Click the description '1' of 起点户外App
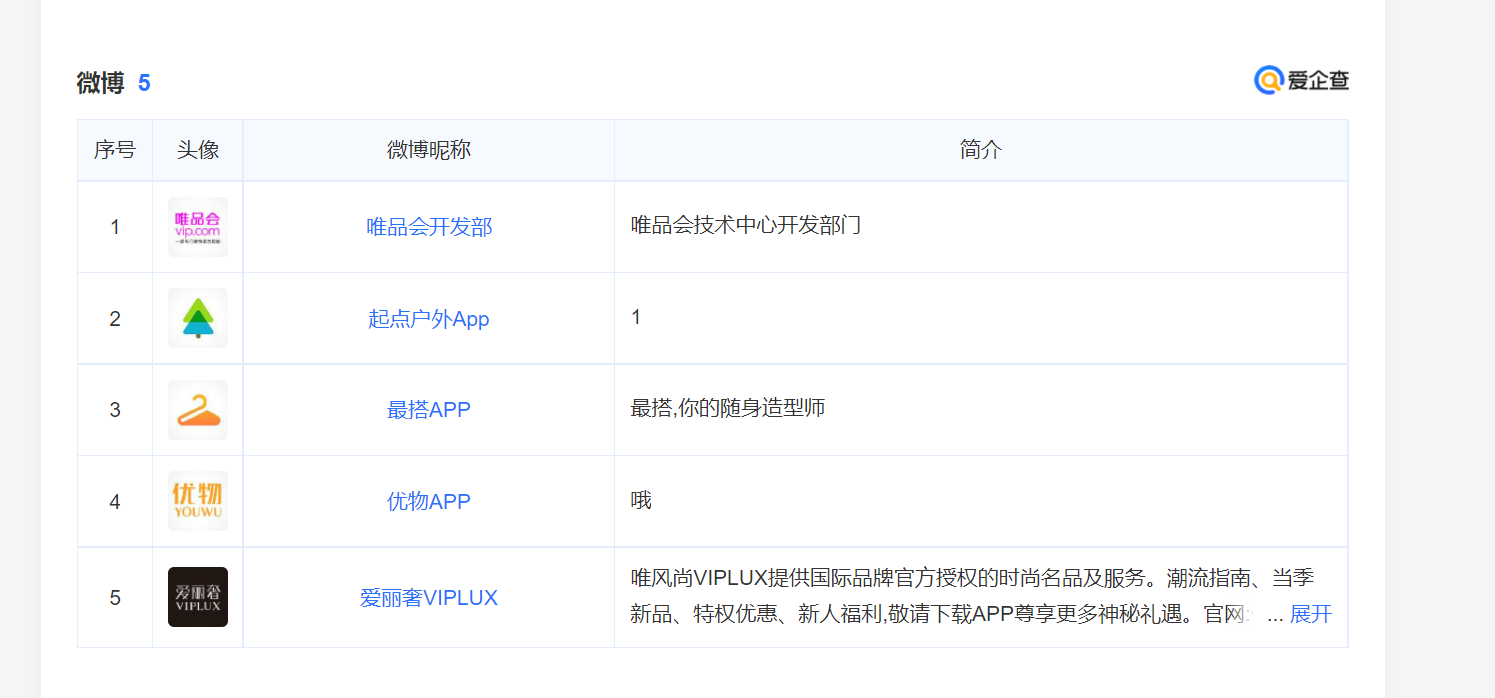The image size is (1495, 698). [x=636, y=317]
